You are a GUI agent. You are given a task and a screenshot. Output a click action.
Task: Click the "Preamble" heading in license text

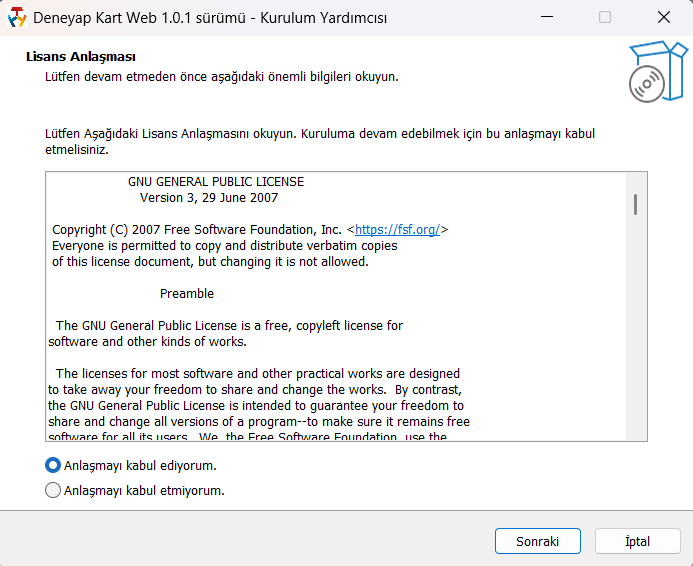coord(187,293)
